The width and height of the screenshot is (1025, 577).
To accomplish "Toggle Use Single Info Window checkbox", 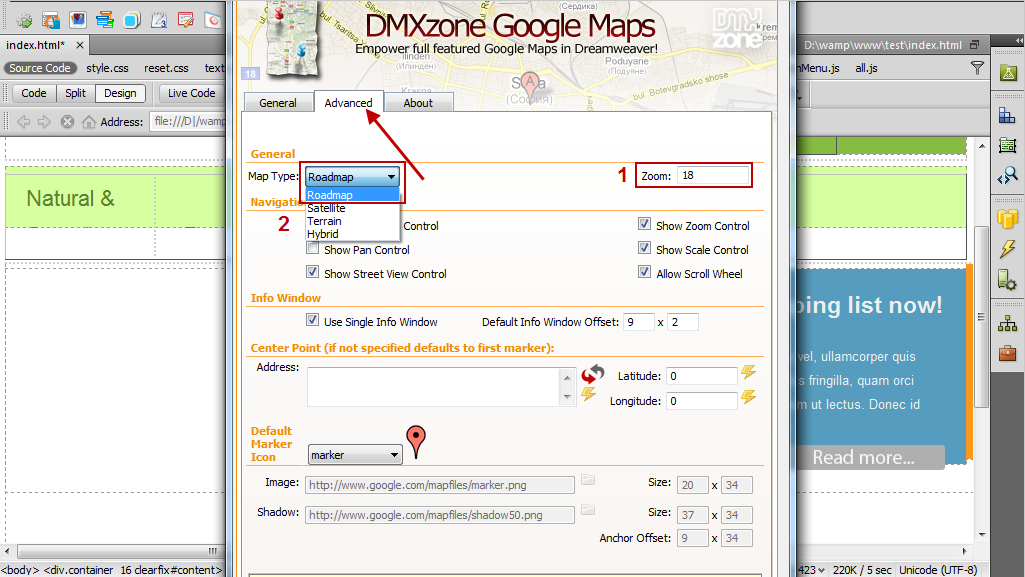I will (x=312, y=320).
